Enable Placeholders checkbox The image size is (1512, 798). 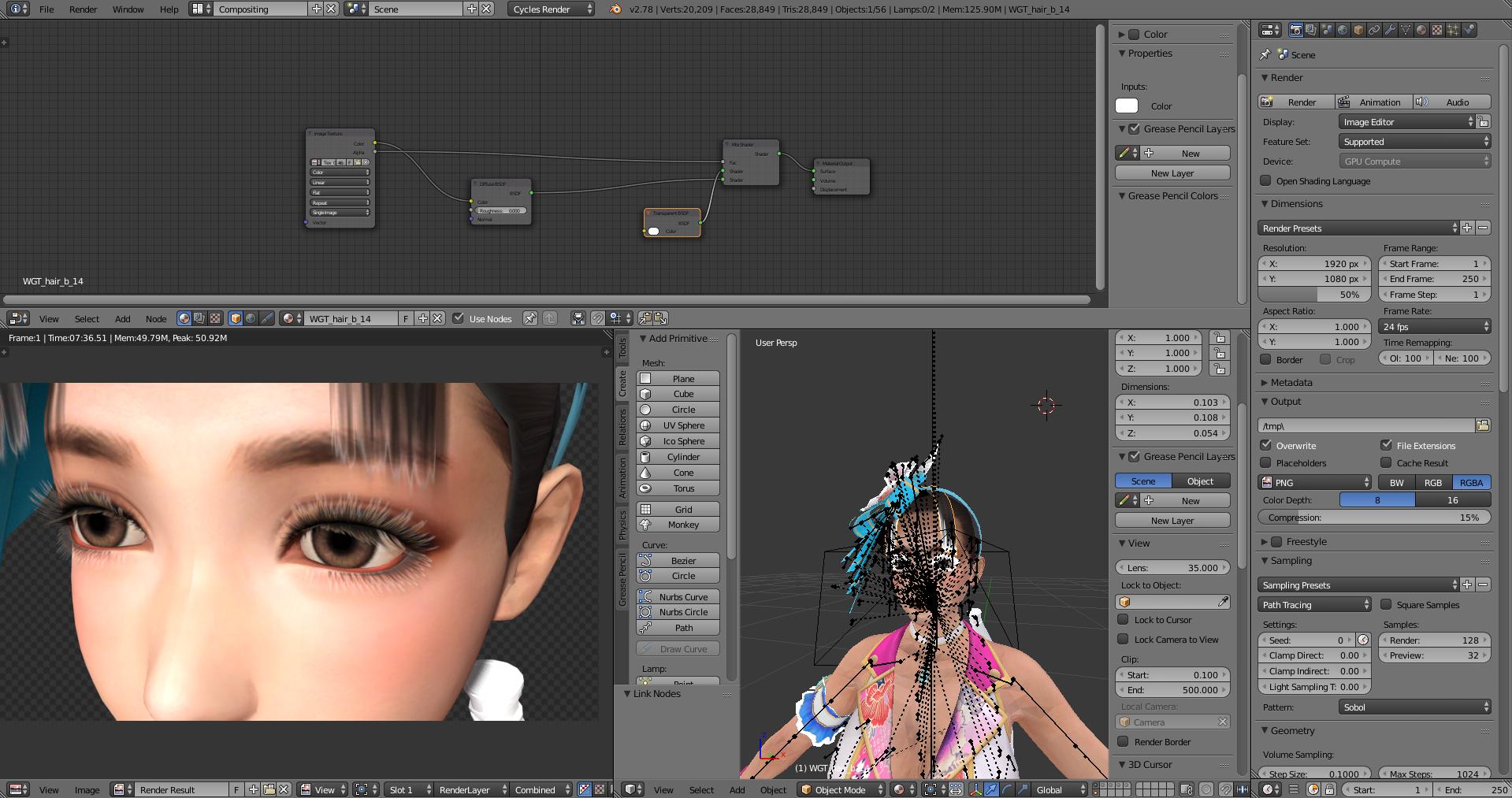coord(1265,462)
